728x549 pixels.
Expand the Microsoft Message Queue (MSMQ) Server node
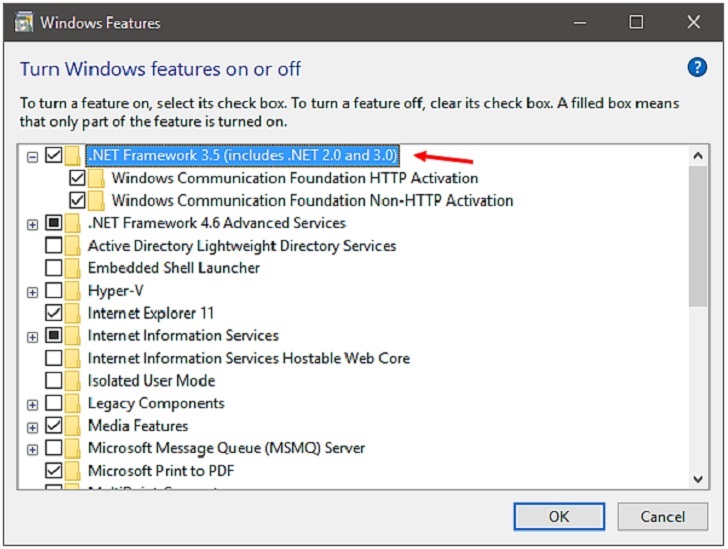tap(32, 450)
